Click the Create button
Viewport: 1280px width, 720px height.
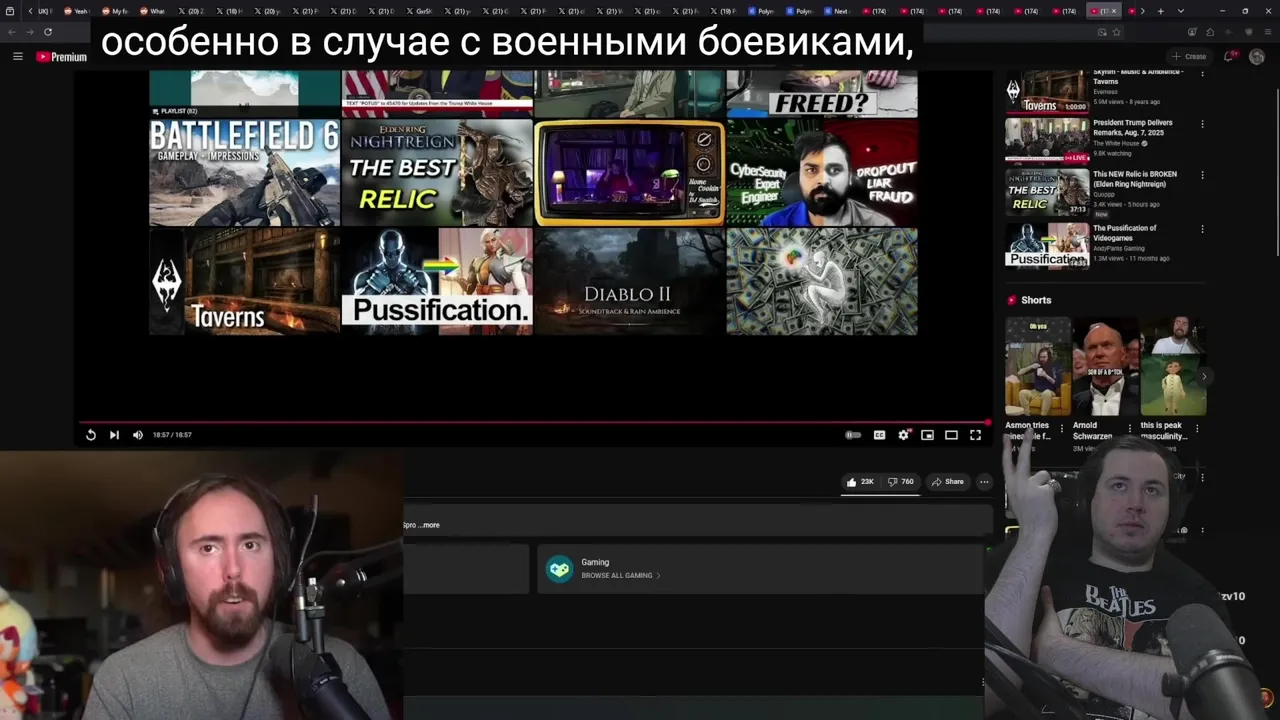point(1189,57)
